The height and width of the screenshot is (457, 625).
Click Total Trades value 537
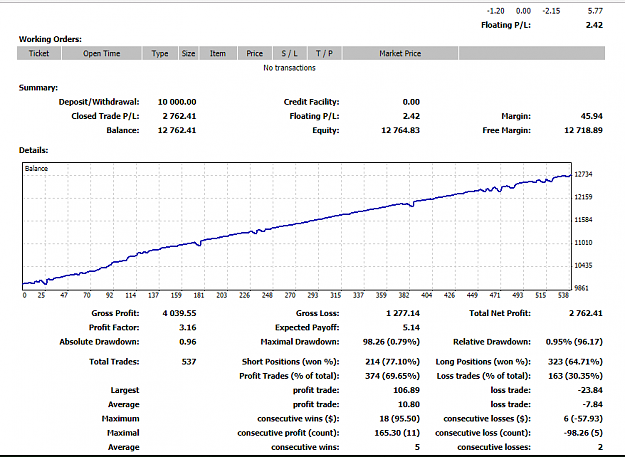point(189,362)
